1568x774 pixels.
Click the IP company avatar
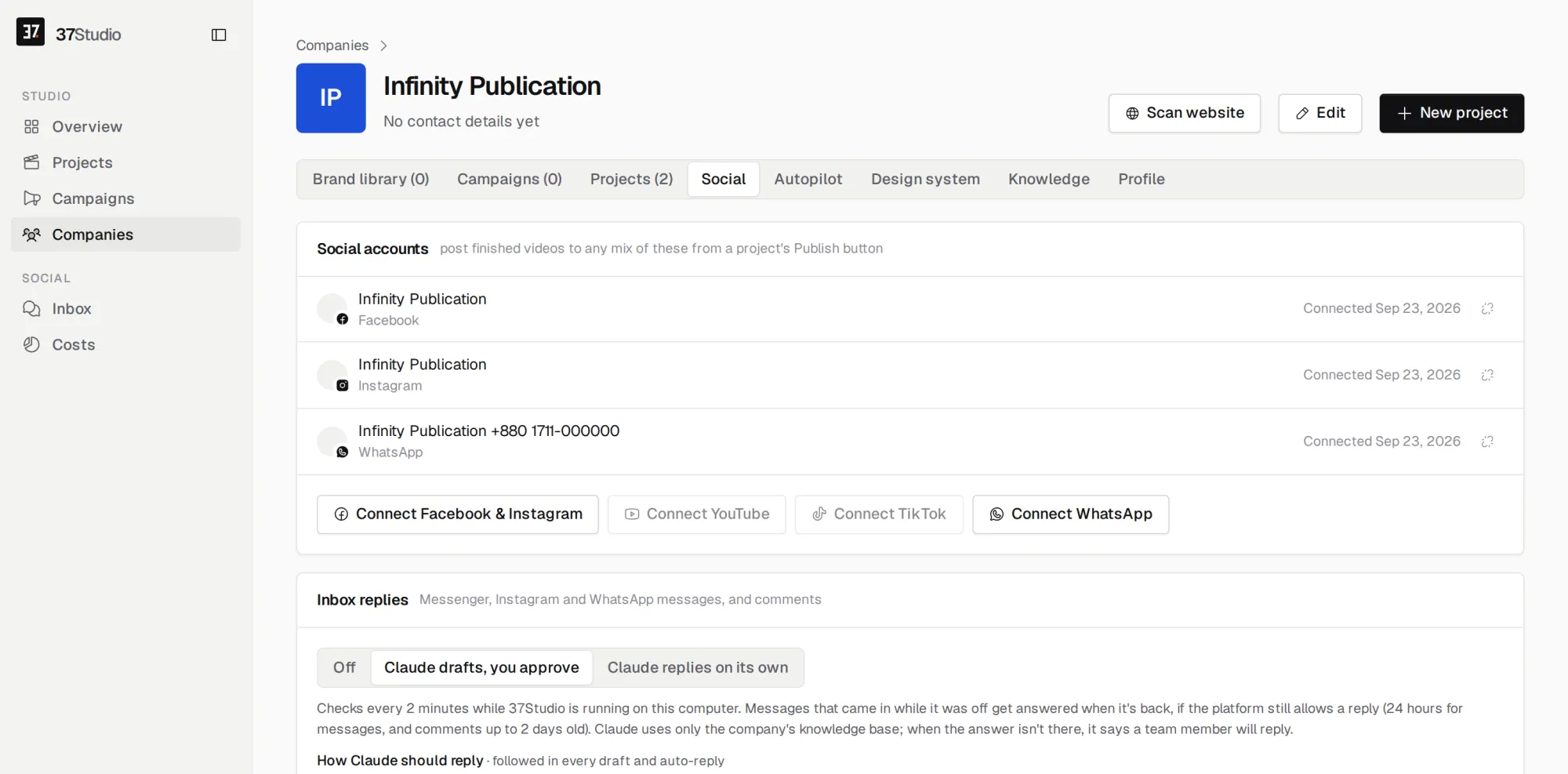coord(331,98)
